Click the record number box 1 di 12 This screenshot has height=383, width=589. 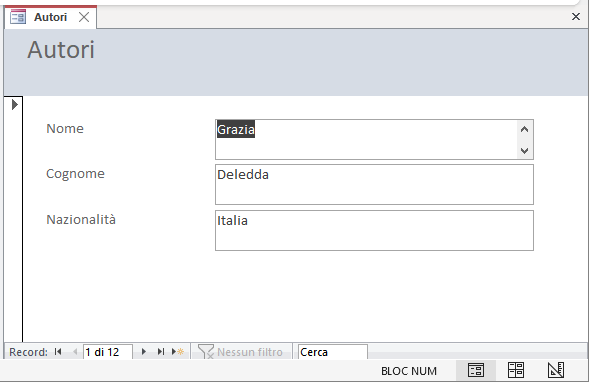[107, 352]
